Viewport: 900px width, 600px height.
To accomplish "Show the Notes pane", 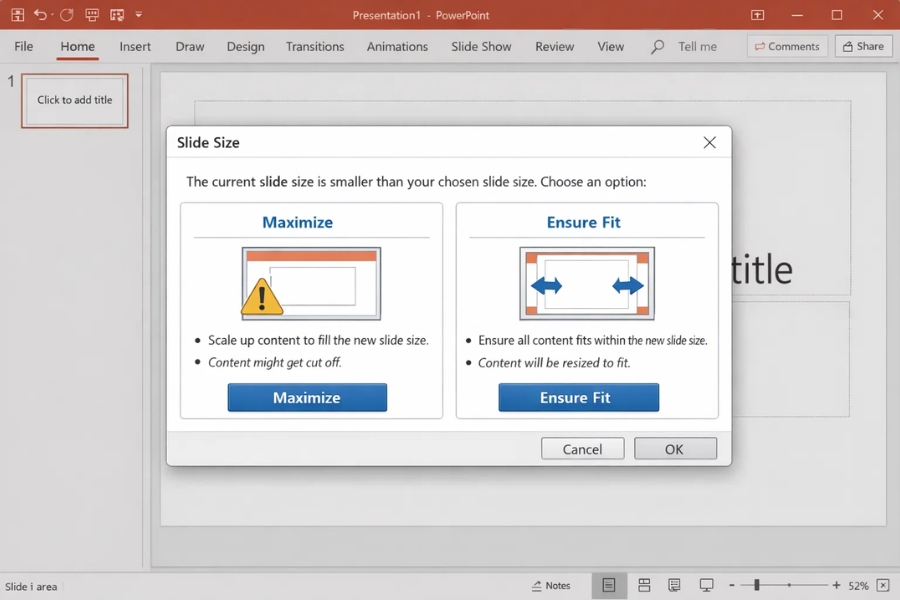I will click(x=551, y=585).
